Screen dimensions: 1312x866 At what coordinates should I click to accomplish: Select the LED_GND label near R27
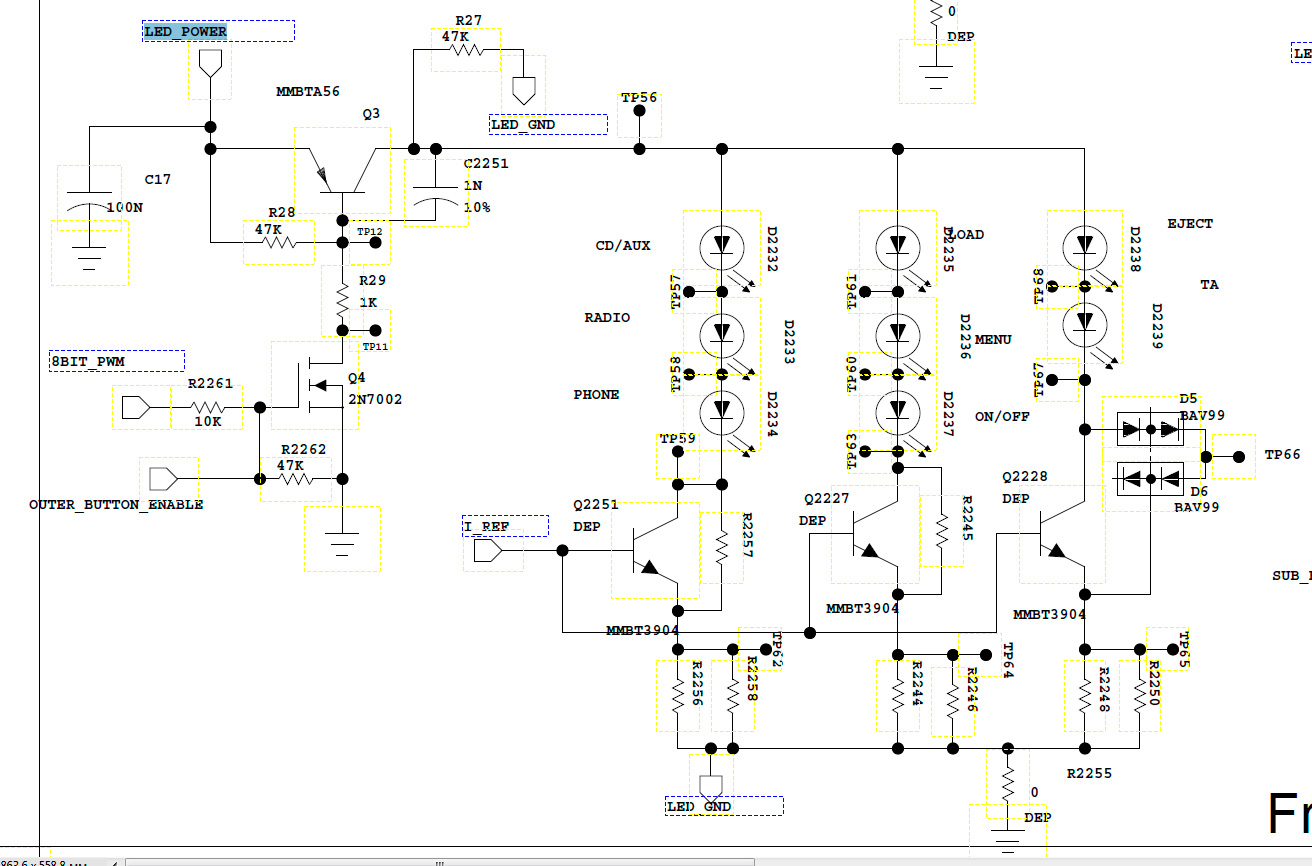tap(548, 125)
